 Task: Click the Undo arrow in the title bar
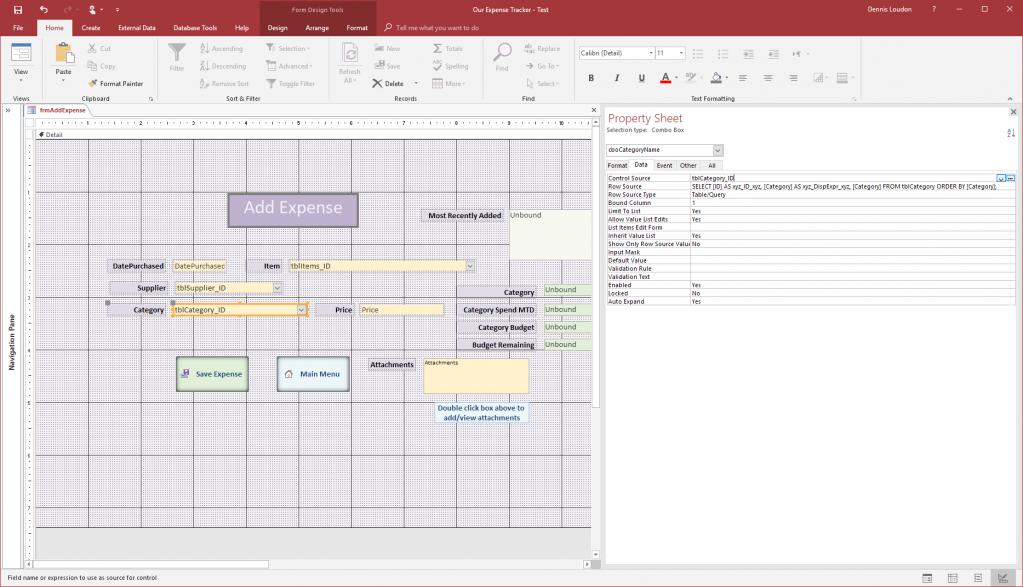43,9
